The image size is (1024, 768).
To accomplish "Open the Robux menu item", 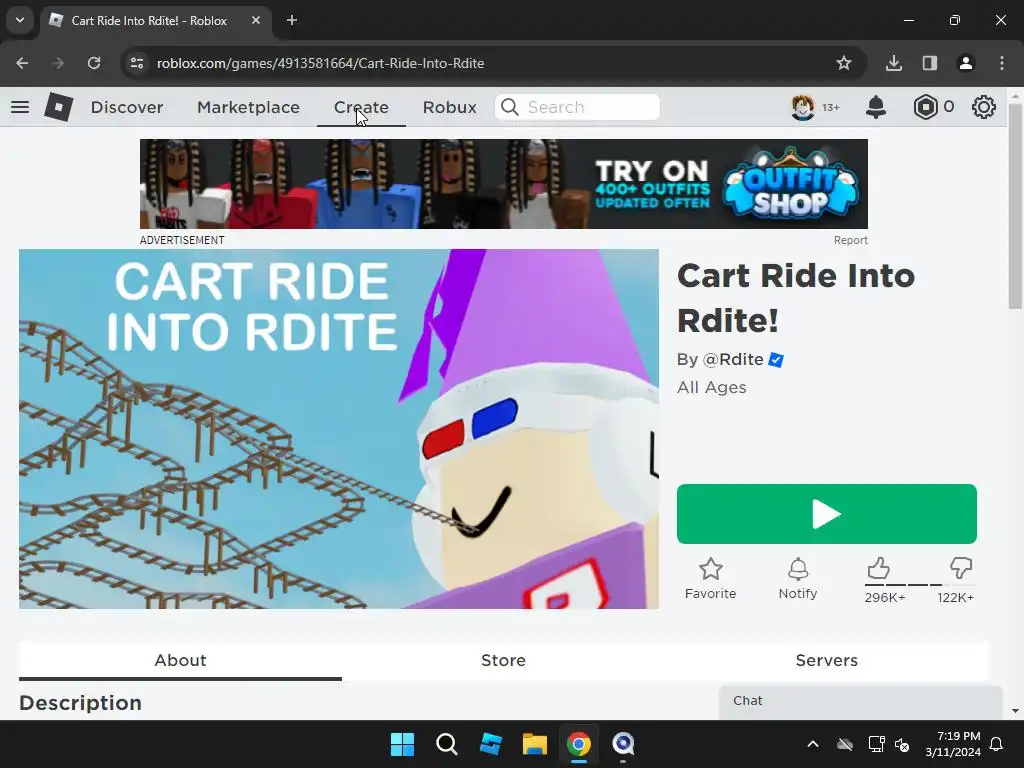I will pyautogui.click(x=449, y=107).
